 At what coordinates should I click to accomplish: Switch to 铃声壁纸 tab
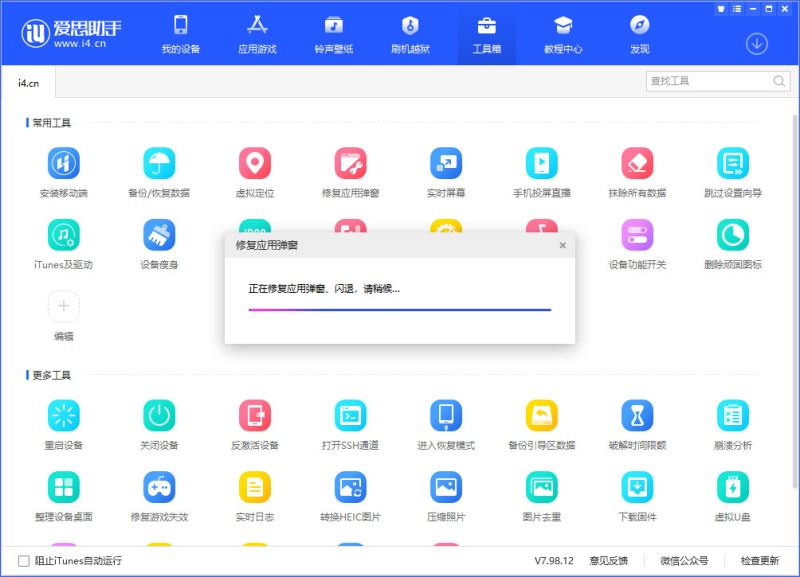334,34
